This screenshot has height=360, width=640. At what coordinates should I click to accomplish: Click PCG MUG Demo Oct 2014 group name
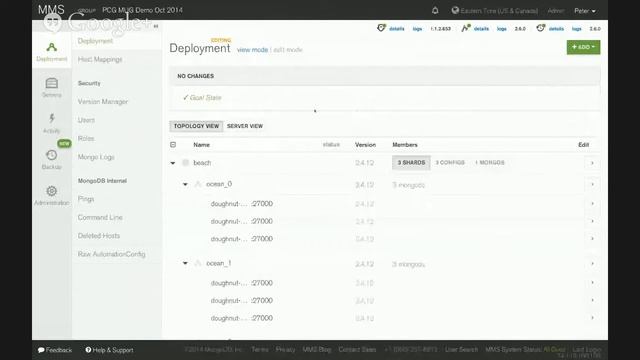pos(142,10)
